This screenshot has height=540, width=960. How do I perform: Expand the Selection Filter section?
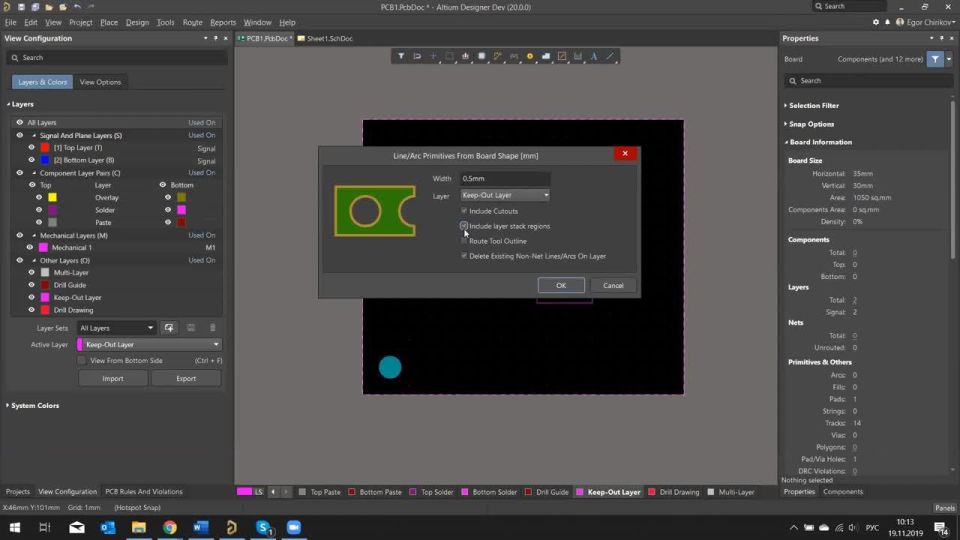(x=786, y=105)
